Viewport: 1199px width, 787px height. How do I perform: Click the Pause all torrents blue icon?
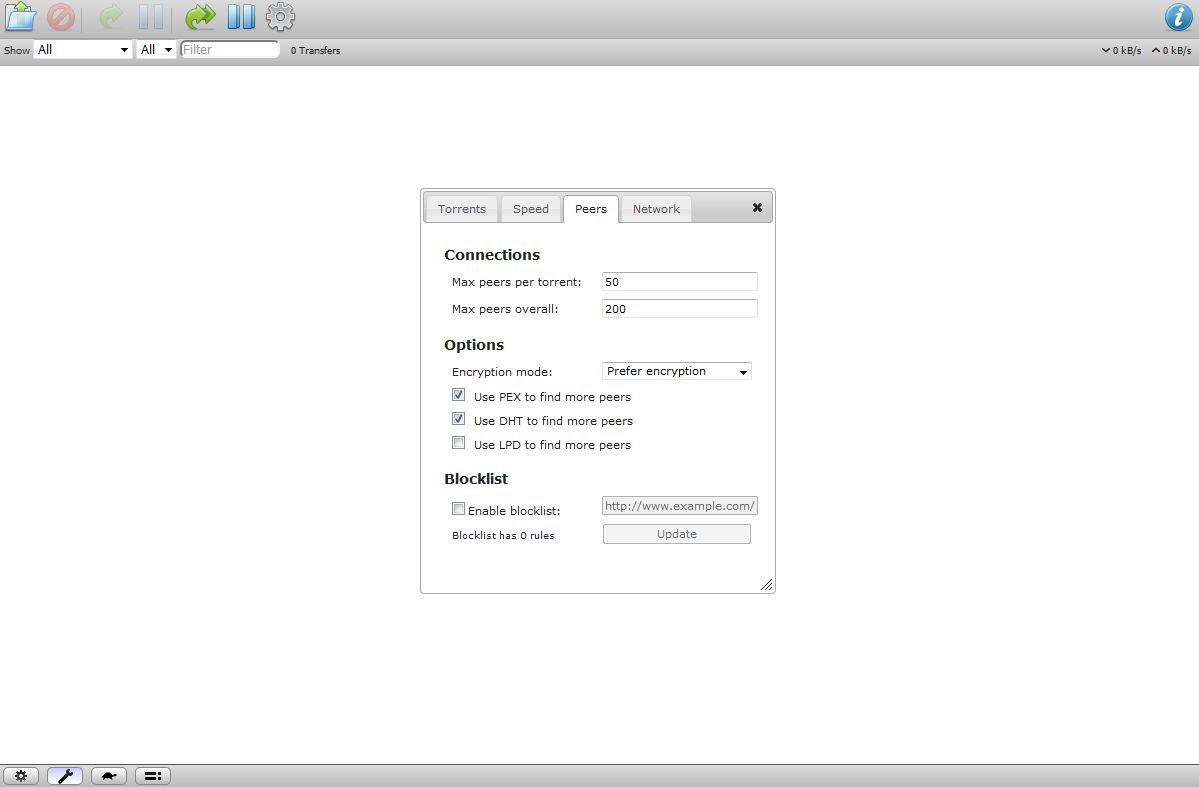(241, 17)
